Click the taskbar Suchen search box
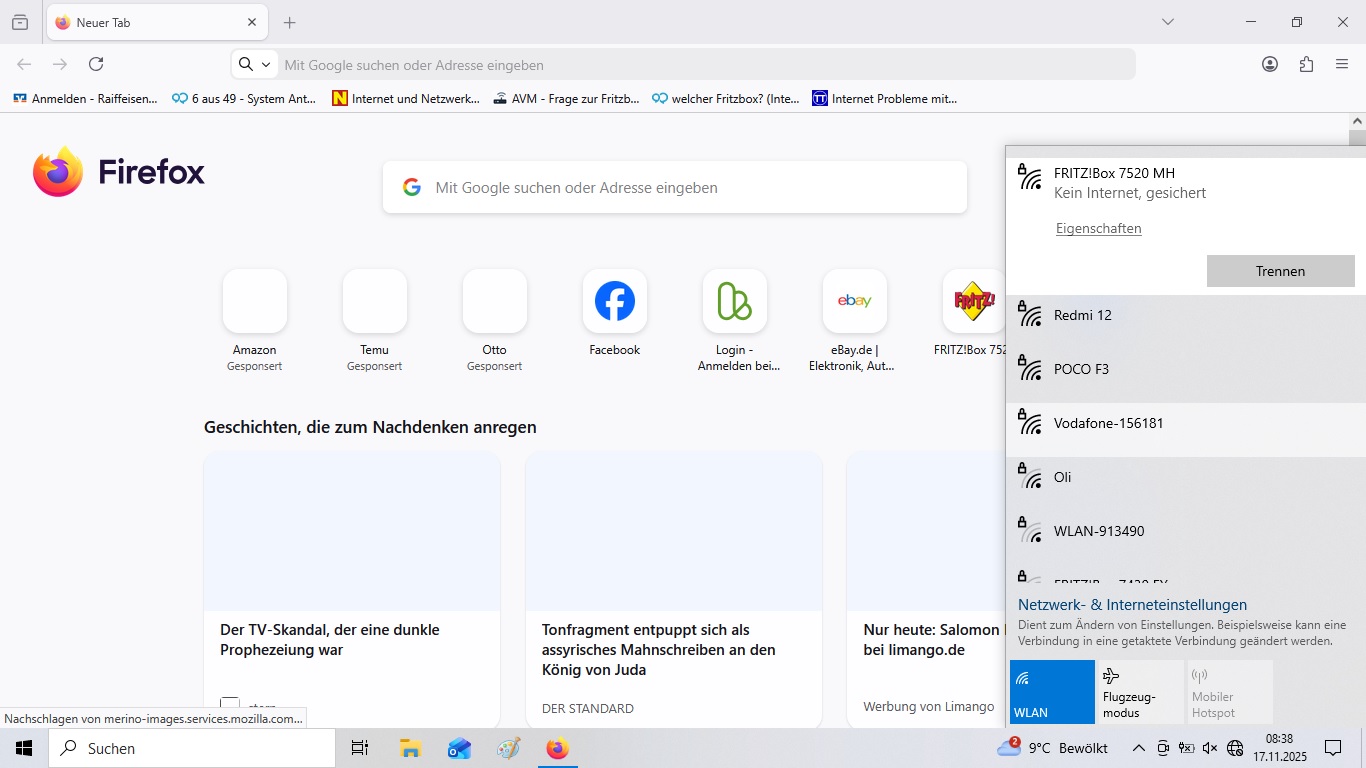Screen dimensions: 1366x768 (x=192, y=748)
